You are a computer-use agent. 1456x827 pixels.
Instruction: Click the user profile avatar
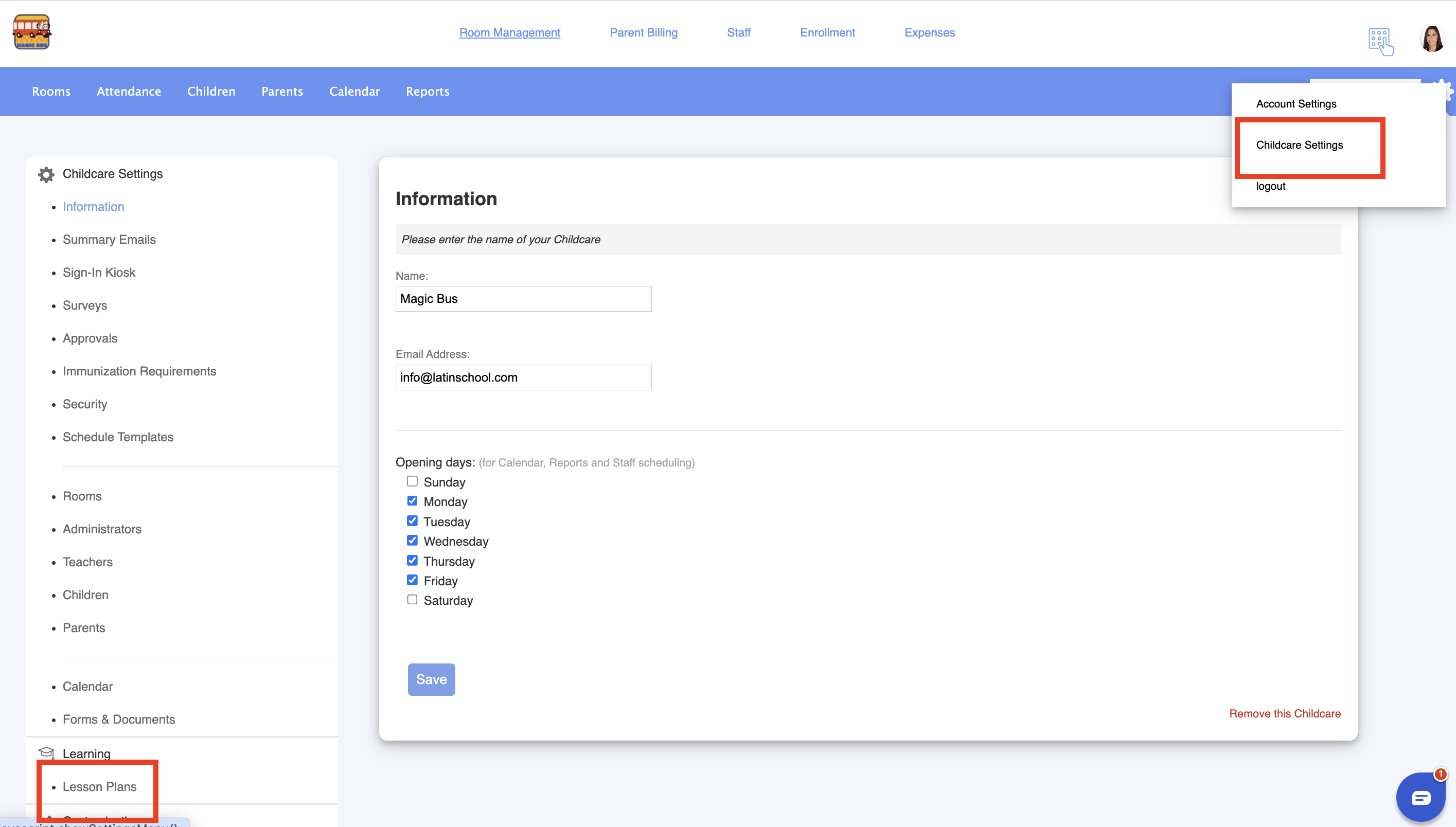(x=1432, y=39)
